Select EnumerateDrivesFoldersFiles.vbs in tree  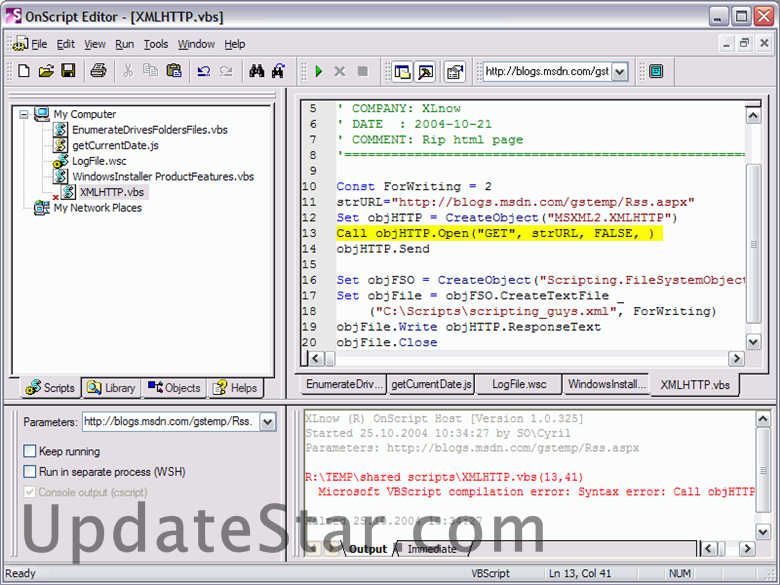(150, 130)
